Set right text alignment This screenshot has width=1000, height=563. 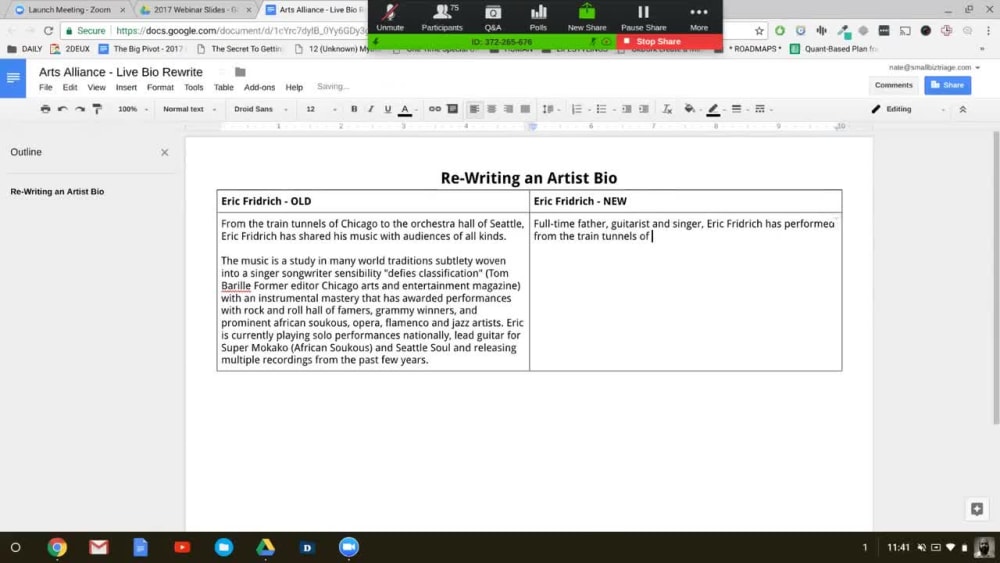coord(508,109)
